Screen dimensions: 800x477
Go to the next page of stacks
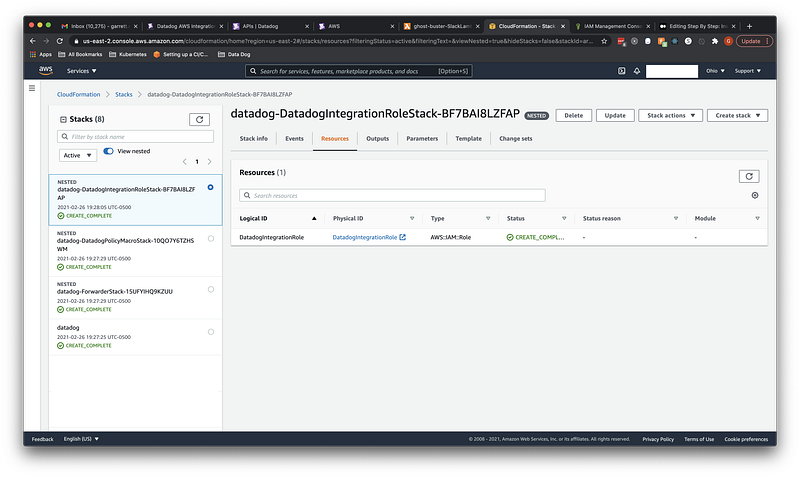point(209,162)
